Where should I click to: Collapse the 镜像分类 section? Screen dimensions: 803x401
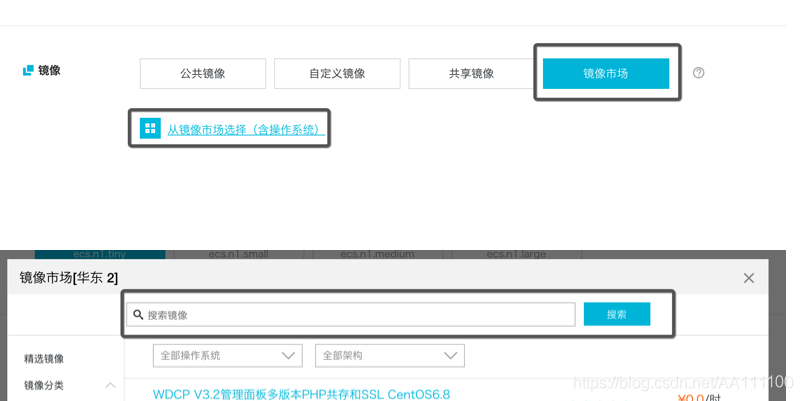110,385
